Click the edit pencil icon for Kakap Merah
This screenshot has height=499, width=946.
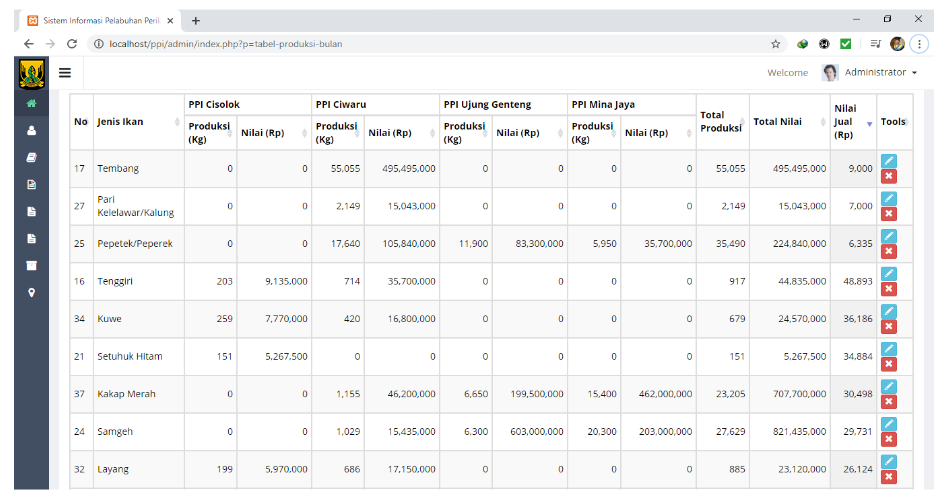point(889,387)
